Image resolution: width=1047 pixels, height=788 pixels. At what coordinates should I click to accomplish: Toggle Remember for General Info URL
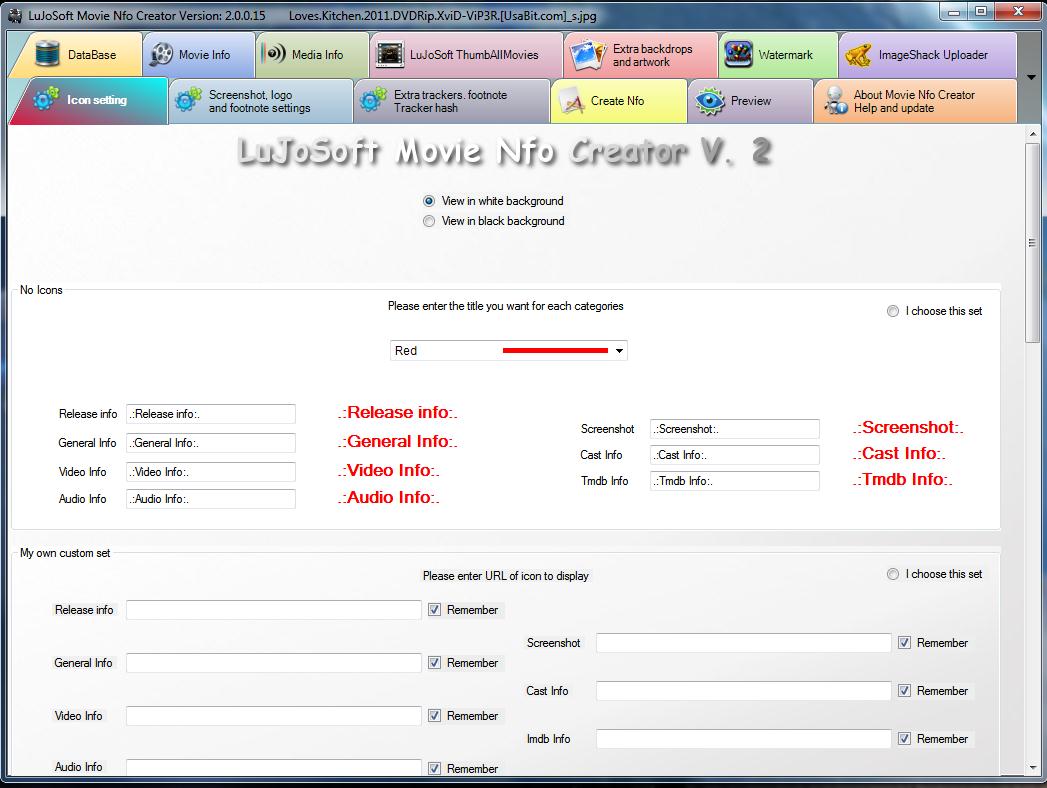pyautogui.click(x=435, y=662)
